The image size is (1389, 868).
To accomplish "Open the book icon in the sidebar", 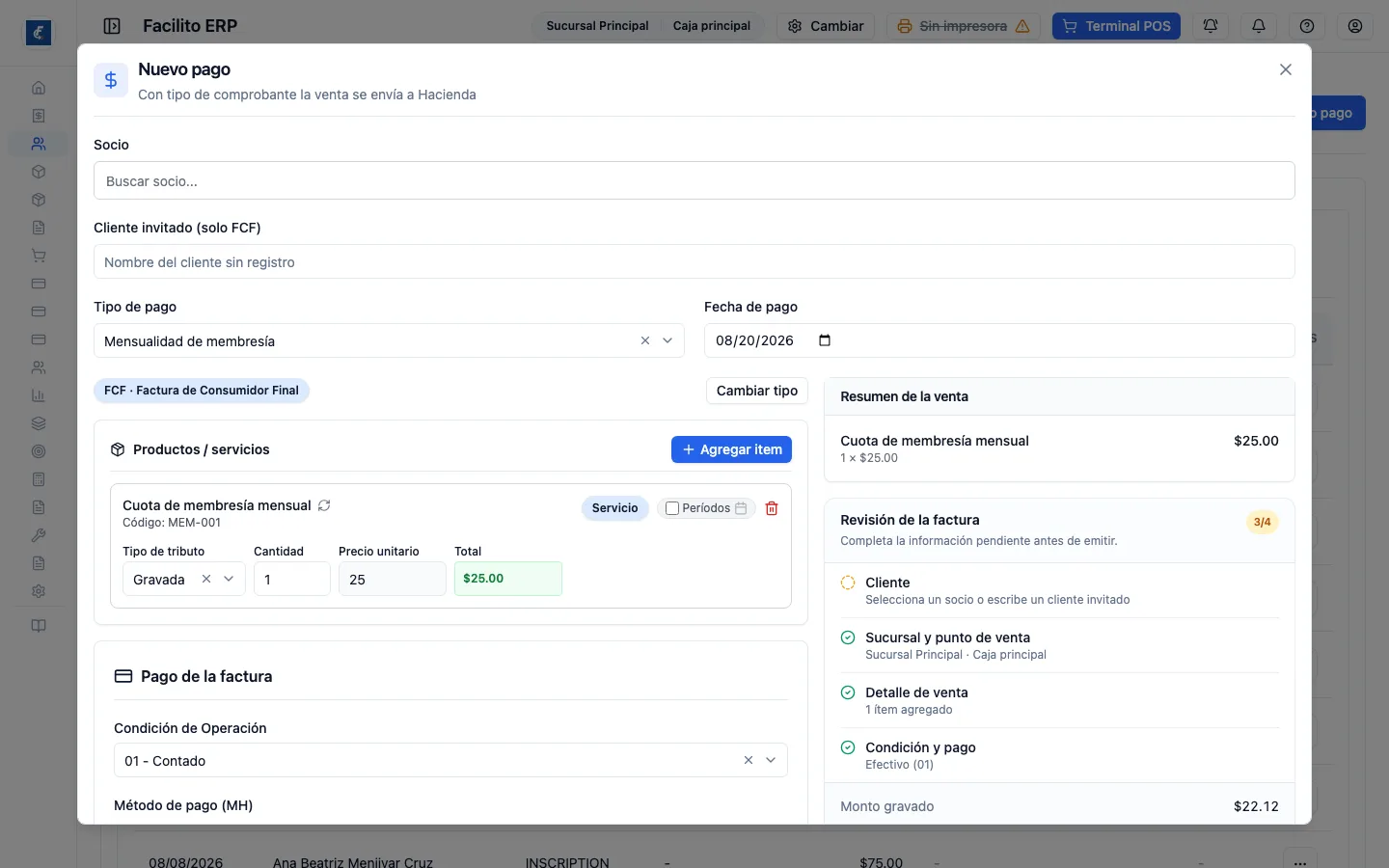I will point(39,626).
